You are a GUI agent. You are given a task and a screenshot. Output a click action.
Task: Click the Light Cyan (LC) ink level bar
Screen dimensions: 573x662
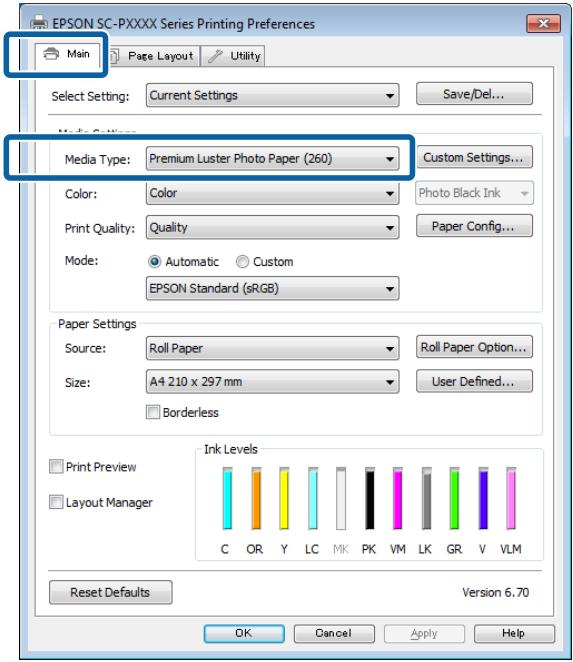[313, 498]
